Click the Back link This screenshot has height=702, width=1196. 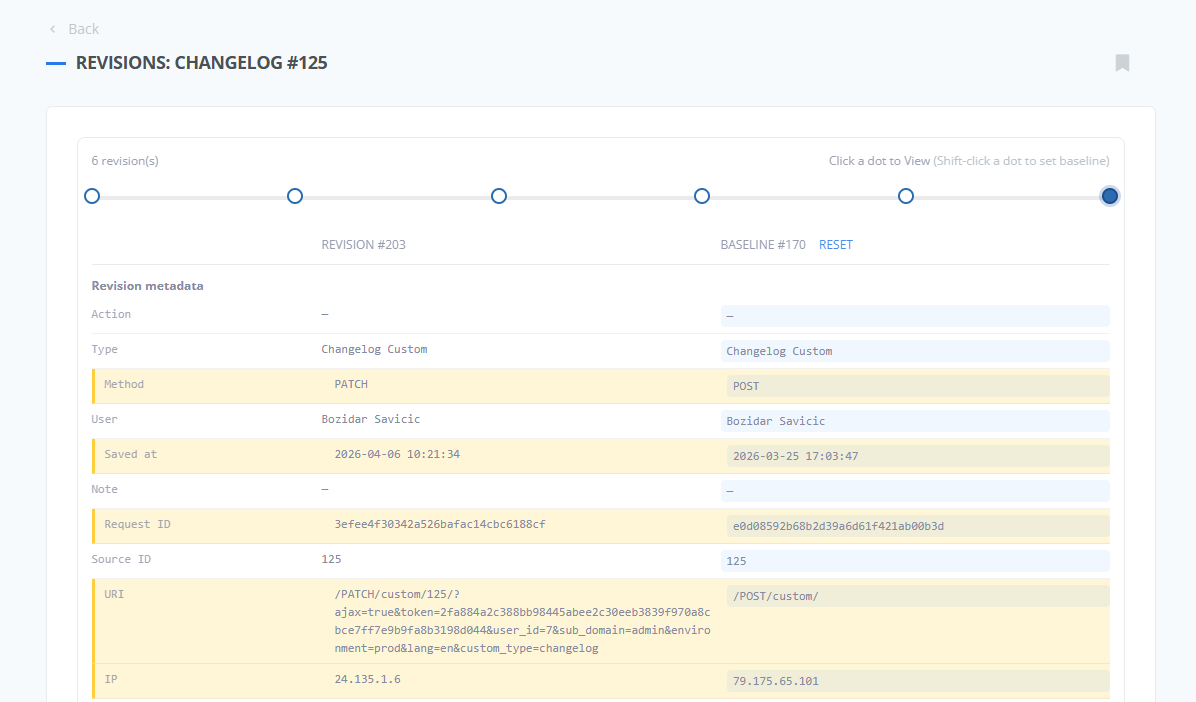pyautogui.click(x=83, y=29)
